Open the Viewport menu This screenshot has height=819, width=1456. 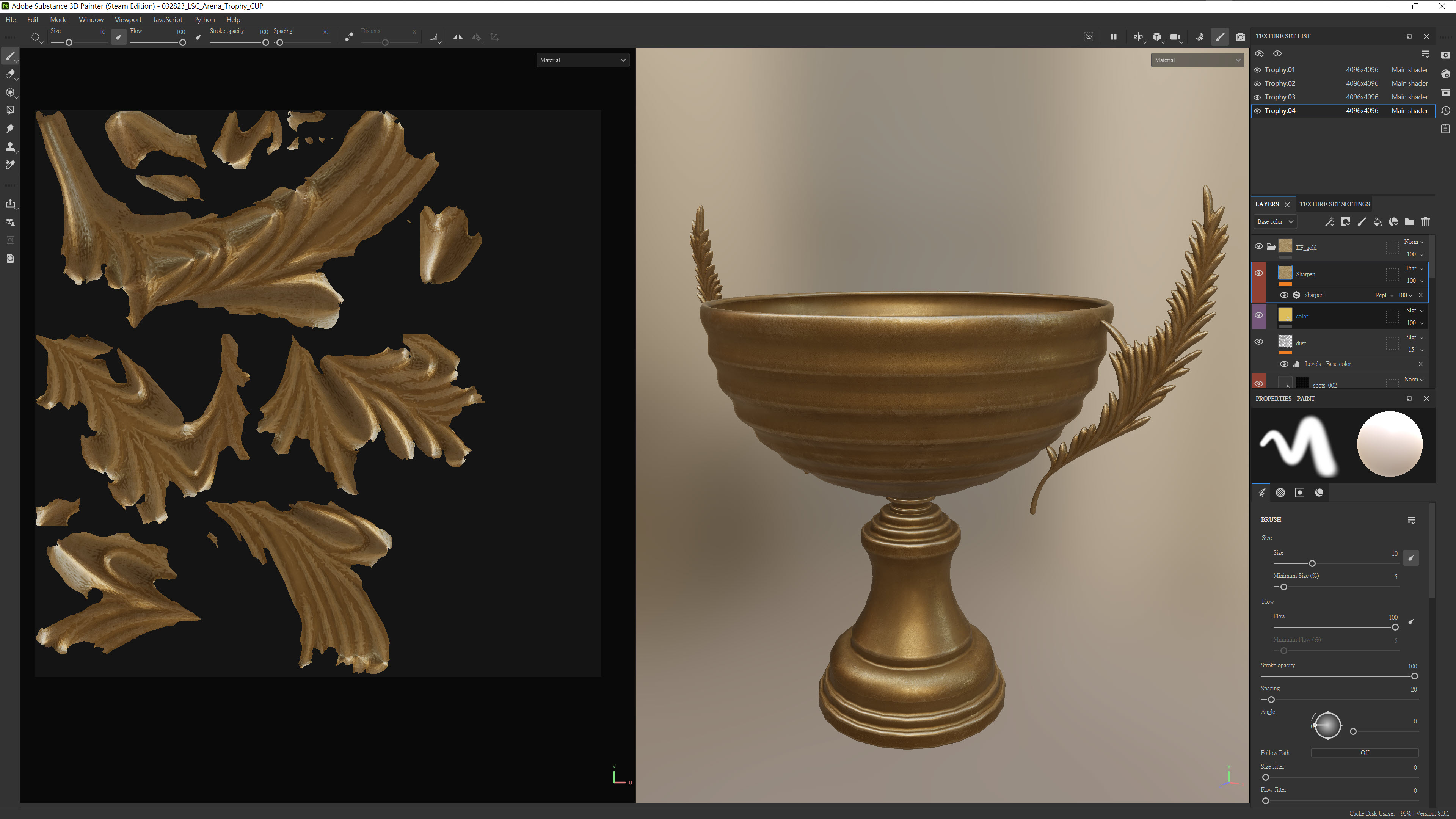tap(128, 19)
